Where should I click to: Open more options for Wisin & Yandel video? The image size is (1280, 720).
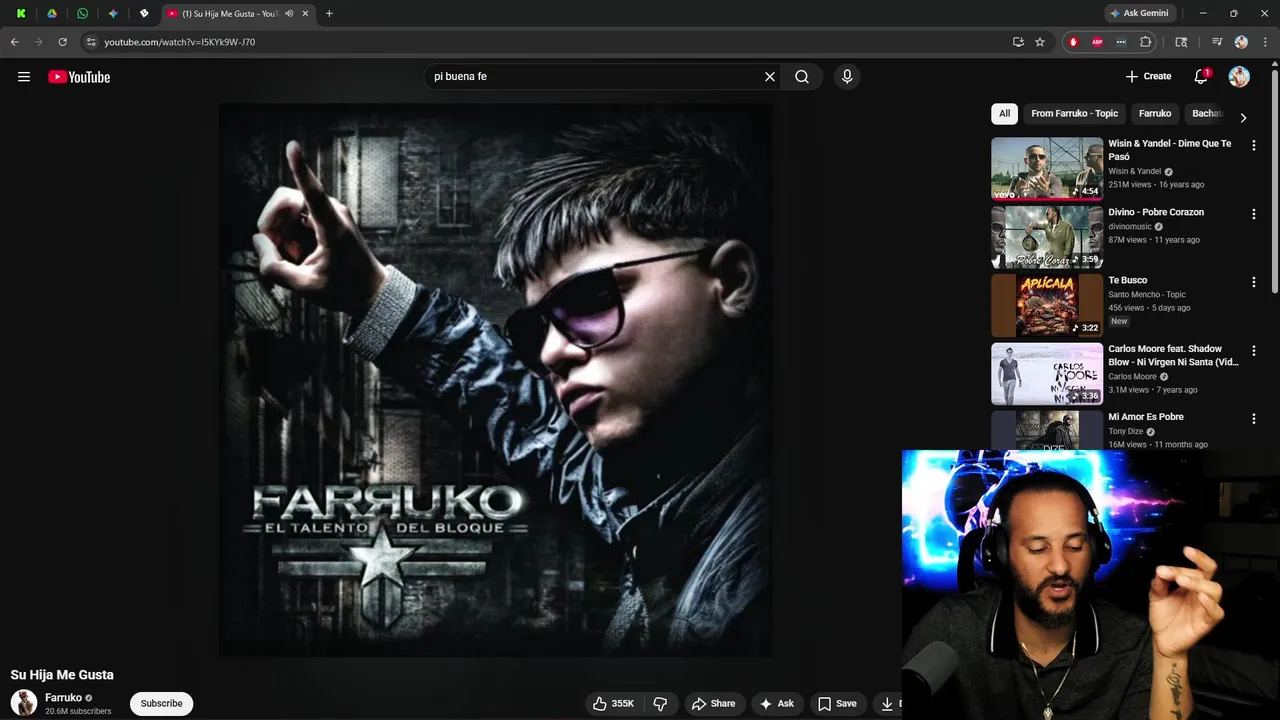(x=1254, y=146)
